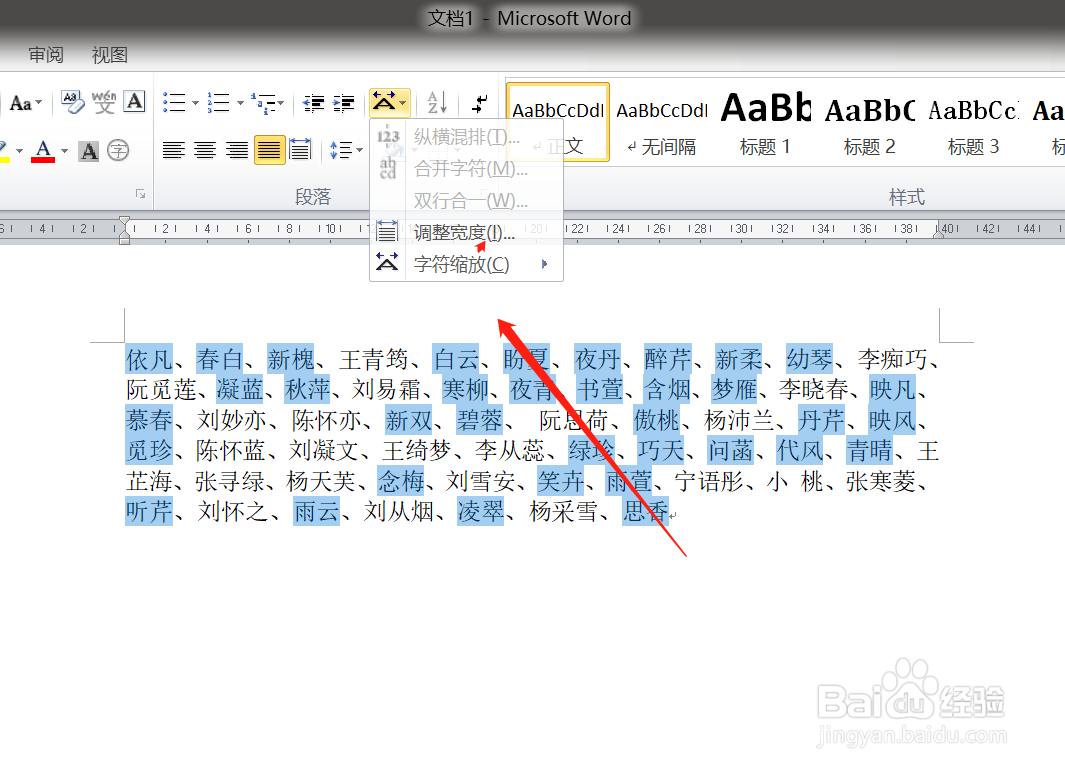The height and width of the screenshot is (772, 1065).
Task: Expand the highlight color dropdown arrow
Action: point(20,151)
